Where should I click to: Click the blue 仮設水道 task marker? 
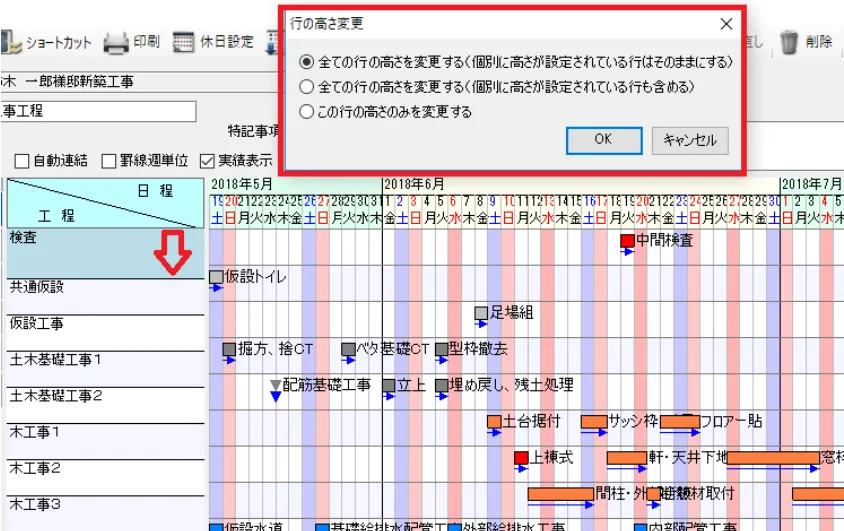pos(216,528)
